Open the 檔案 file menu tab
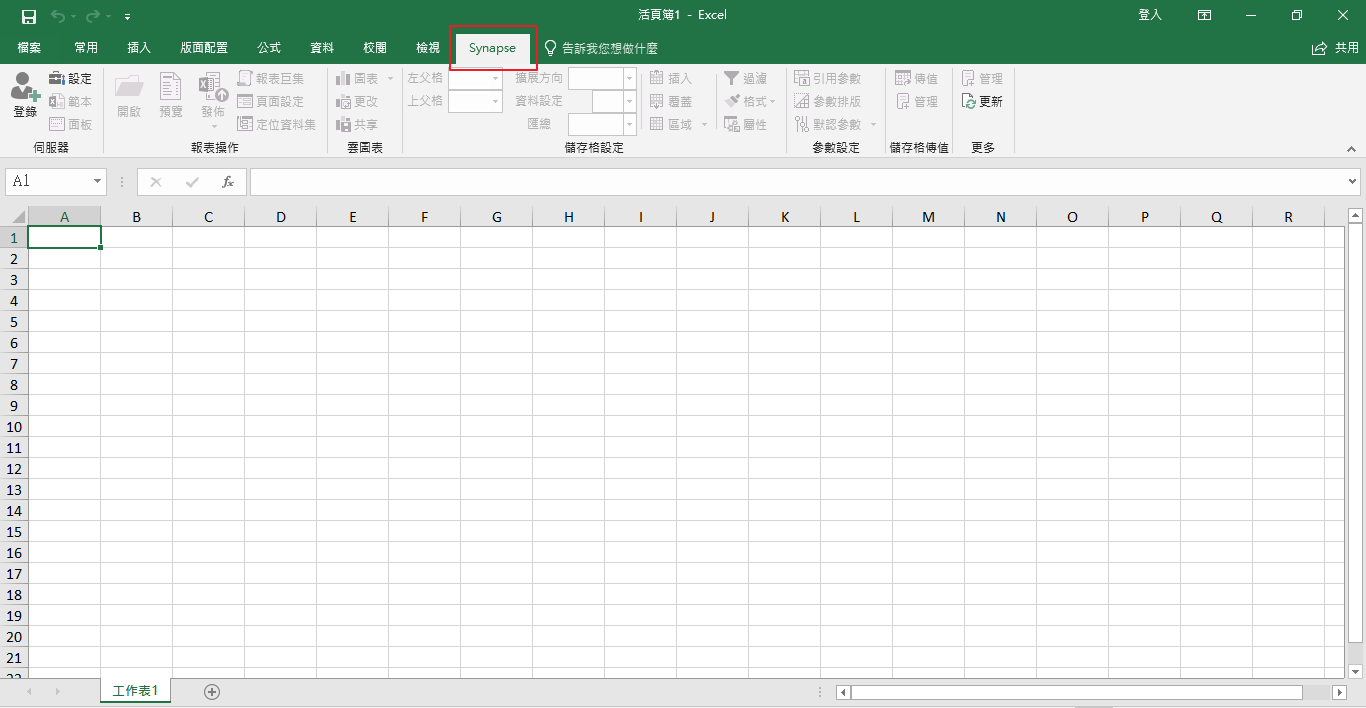Screen dimensions: 1366x708 (29, 48)
